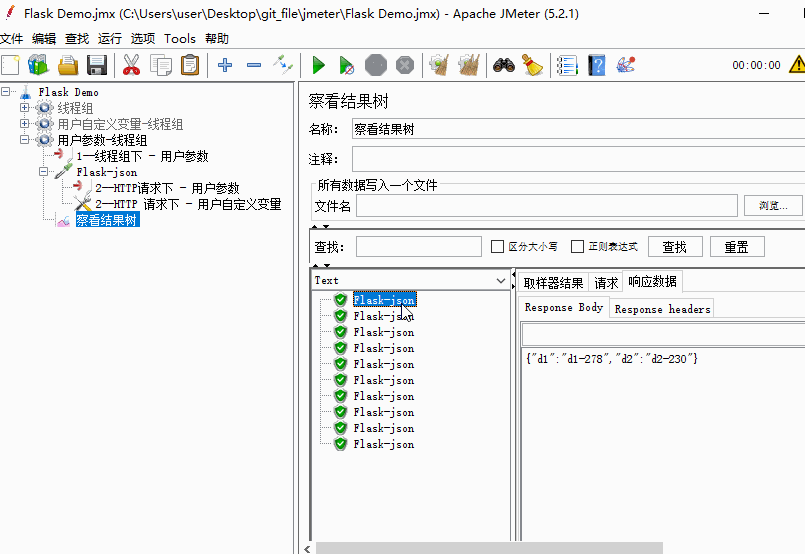Open the Help book icon
This screenshot has width=805, height=554.
[597, 65]
